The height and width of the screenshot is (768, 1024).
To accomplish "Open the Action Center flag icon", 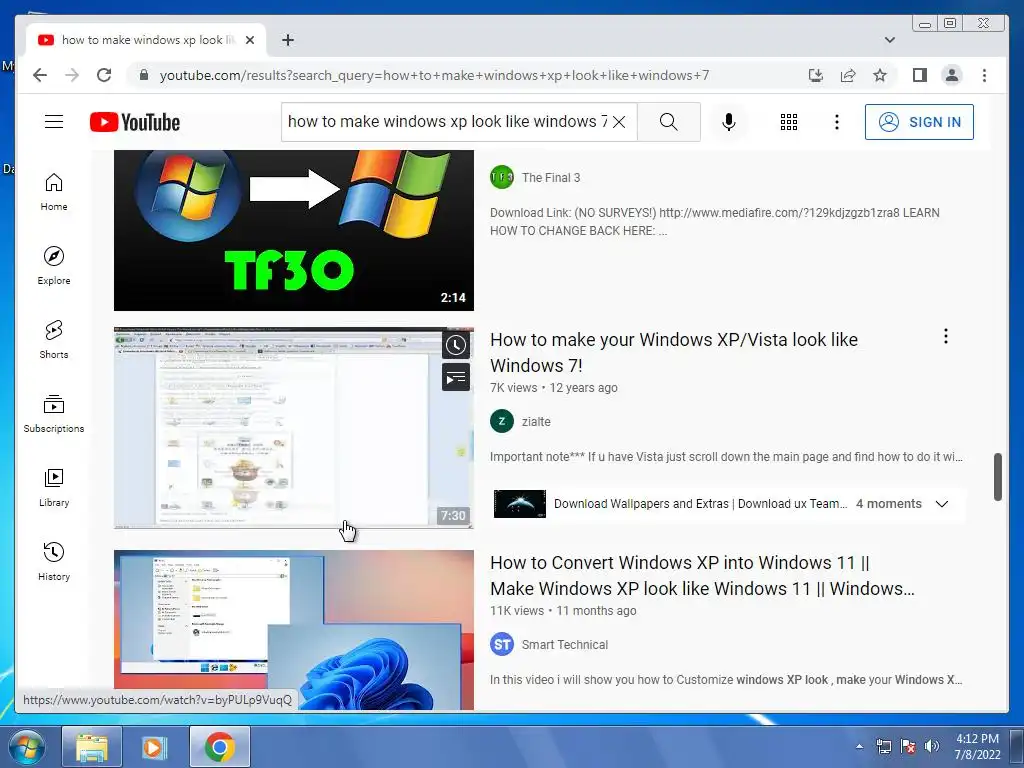I will point(908,746).
